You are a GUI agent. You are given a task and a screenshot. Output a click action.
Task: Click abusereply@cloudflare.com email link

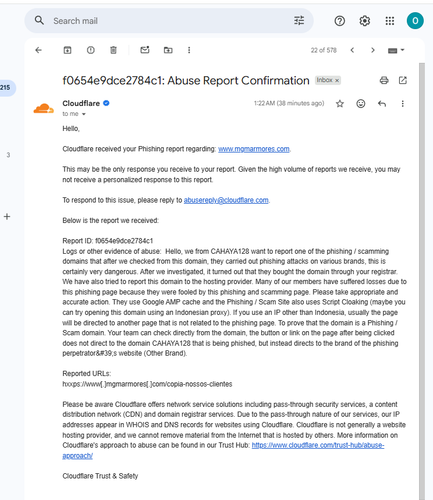coord(226,200)
